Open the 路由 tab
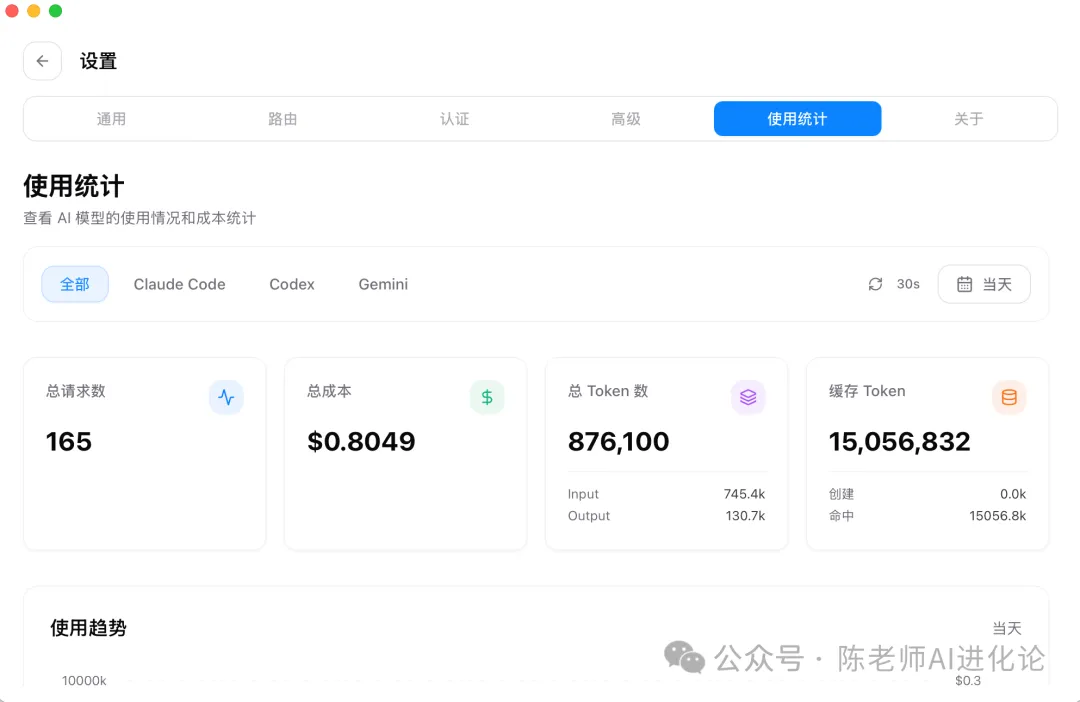The image size is (1080, 702). coord(283,119)
